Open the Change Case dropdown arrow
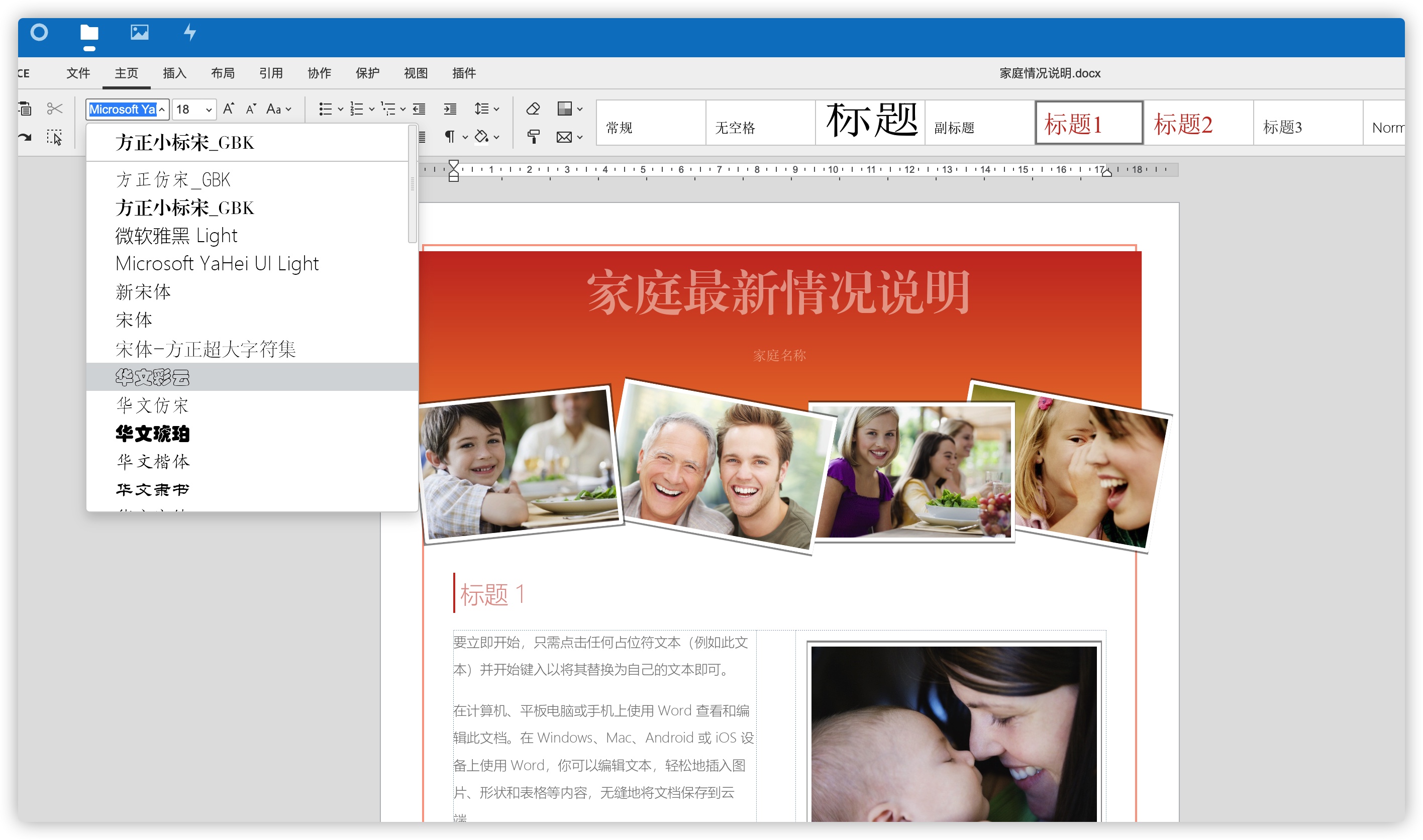Screen dimensions: 1423x840 [x=289, y=109]
